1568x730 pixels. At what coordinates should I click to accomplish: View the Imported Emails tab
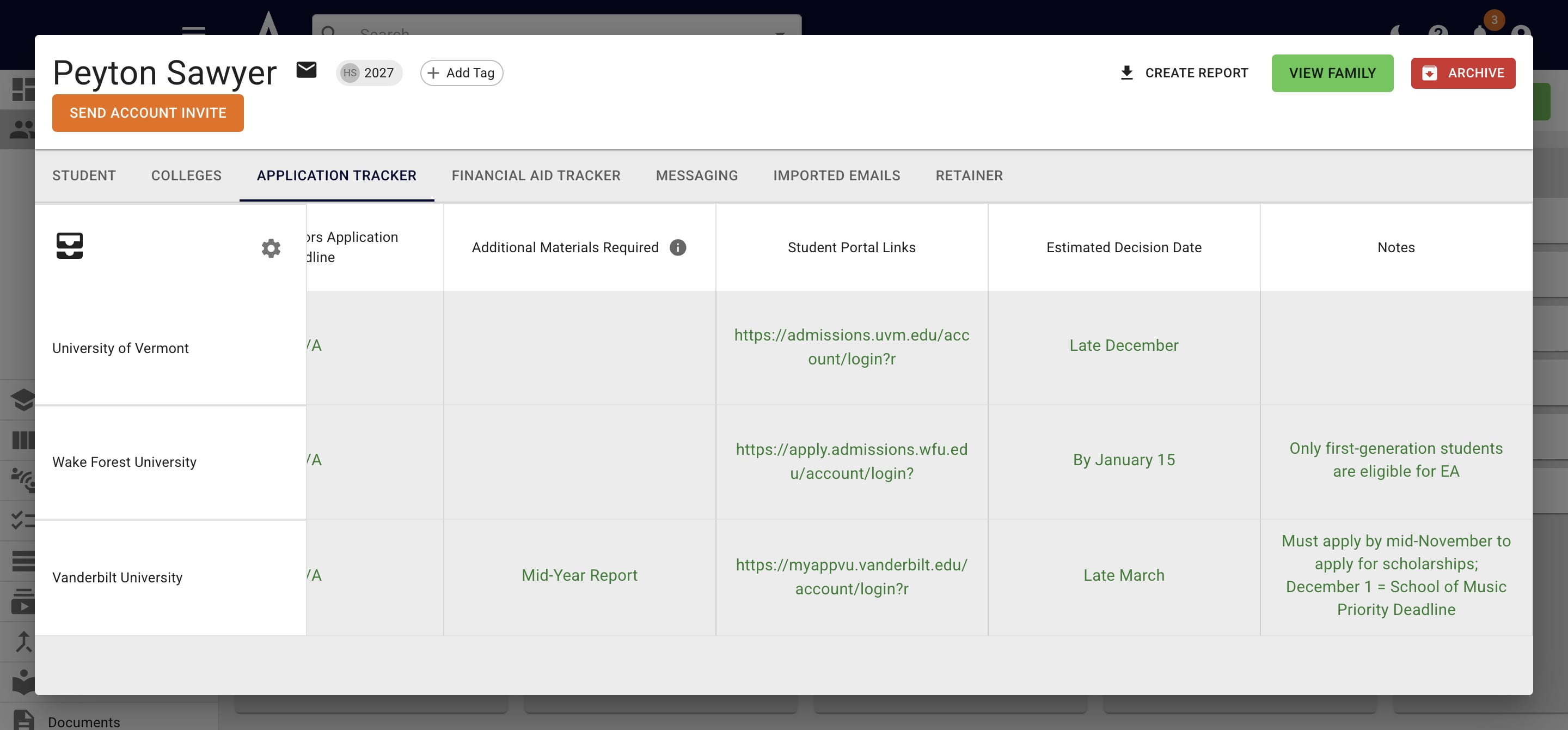pos(836,175)
